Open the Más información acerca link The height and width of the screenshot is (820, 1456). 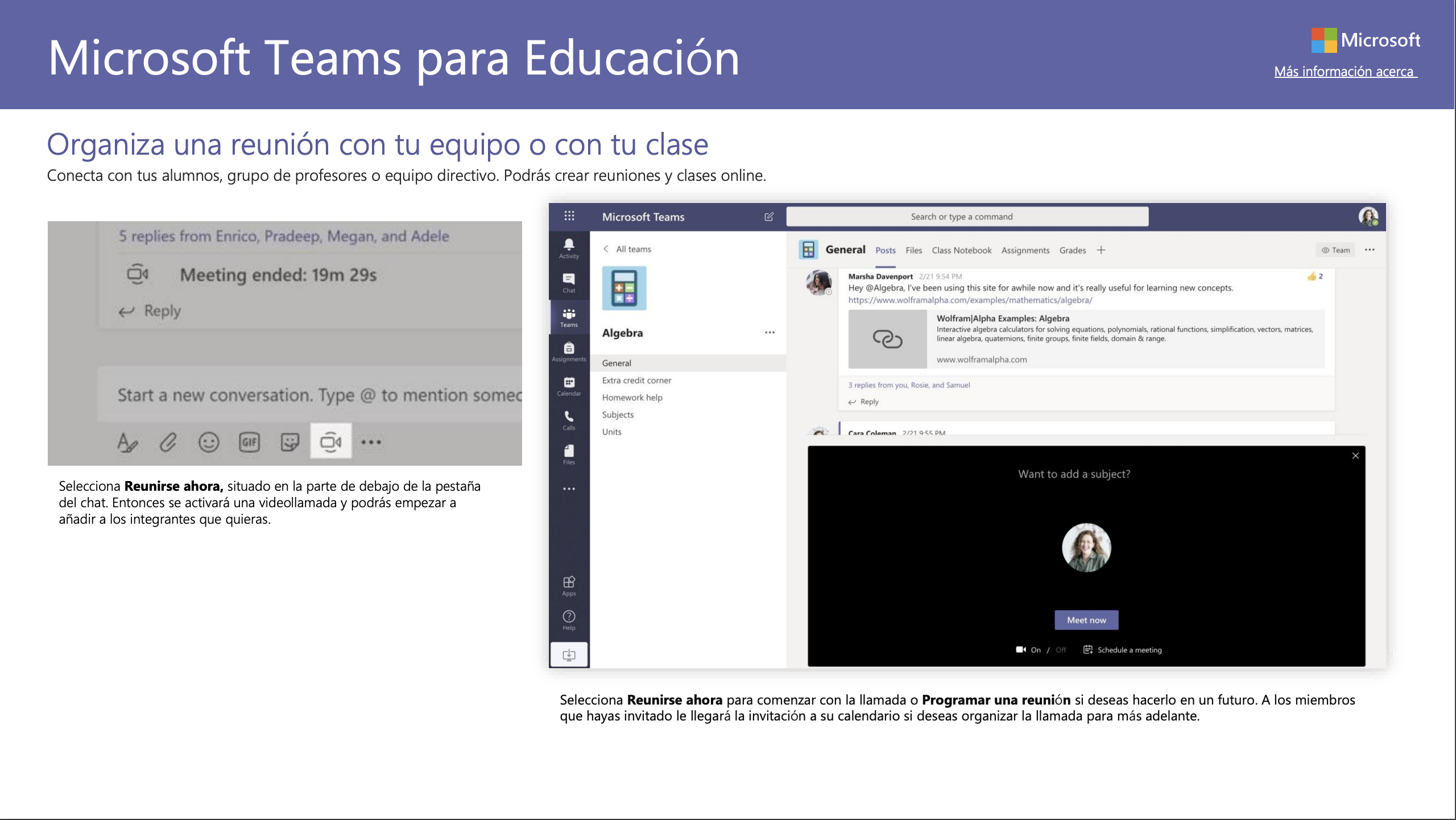pyautogui.click(x=1345, y=72)
